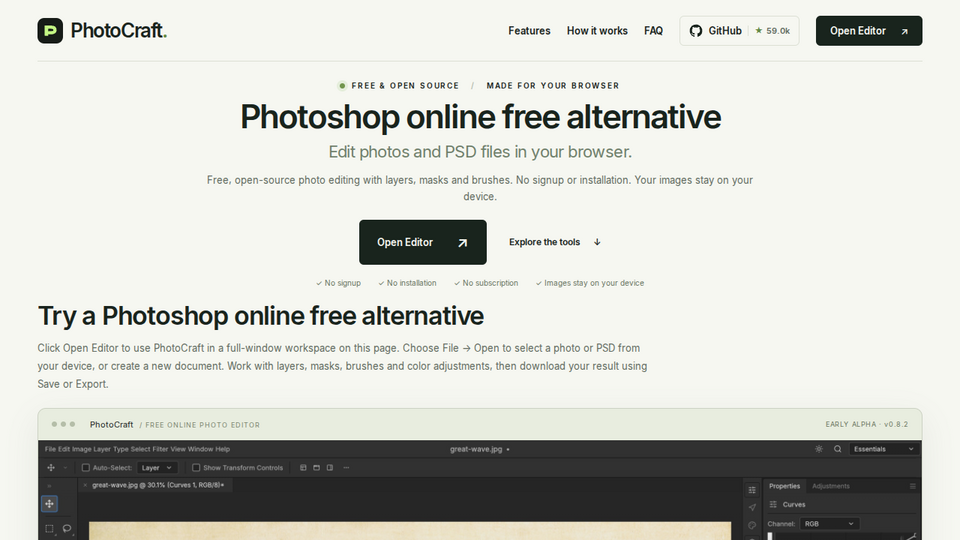Open the Help menu in editor
The width and height of the screenshot is (960, 540).
[222, 449]
